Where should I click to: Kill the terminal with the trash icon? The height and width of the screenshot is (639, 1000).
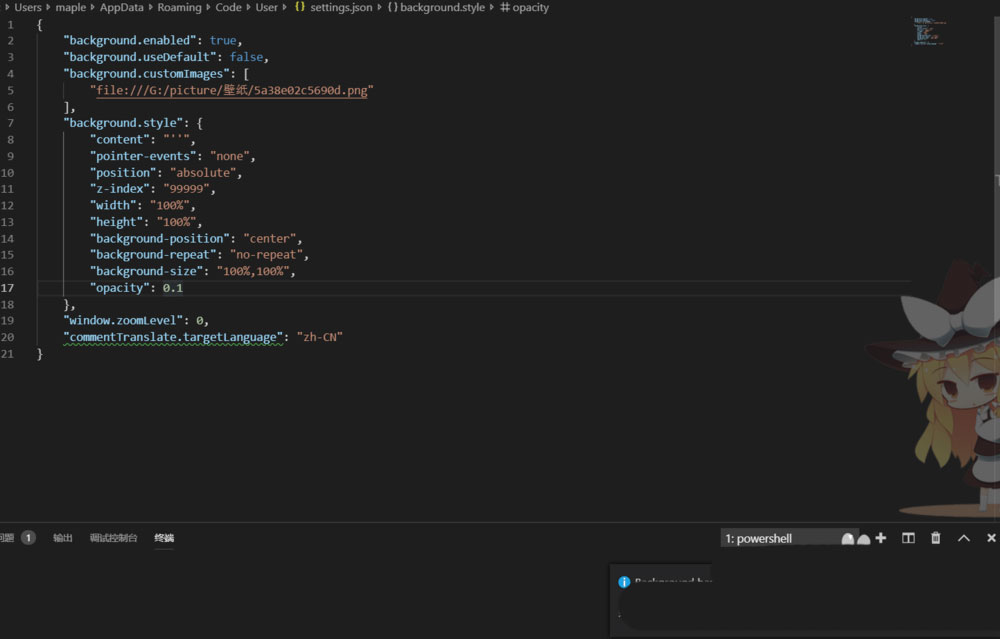pos(936,538)
